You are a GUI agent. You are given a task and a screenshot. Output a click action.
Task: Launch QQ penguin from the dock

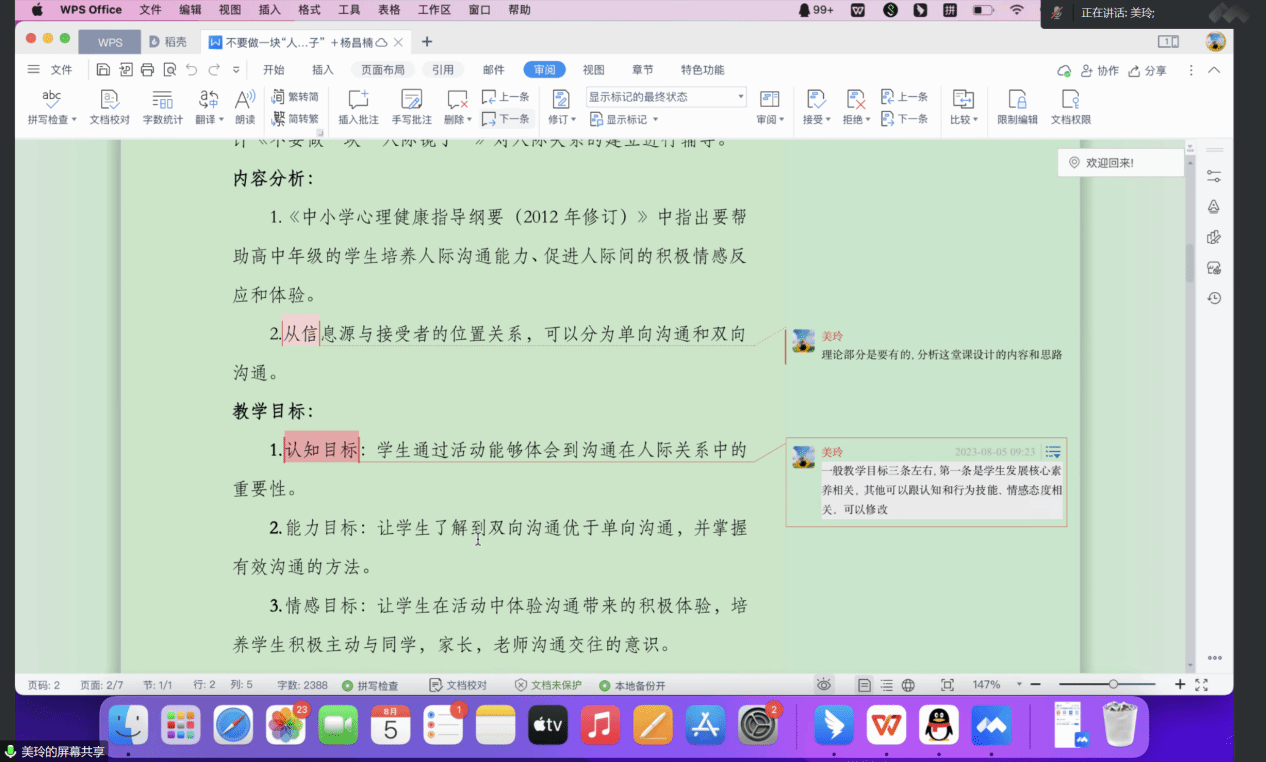point(938,725)
